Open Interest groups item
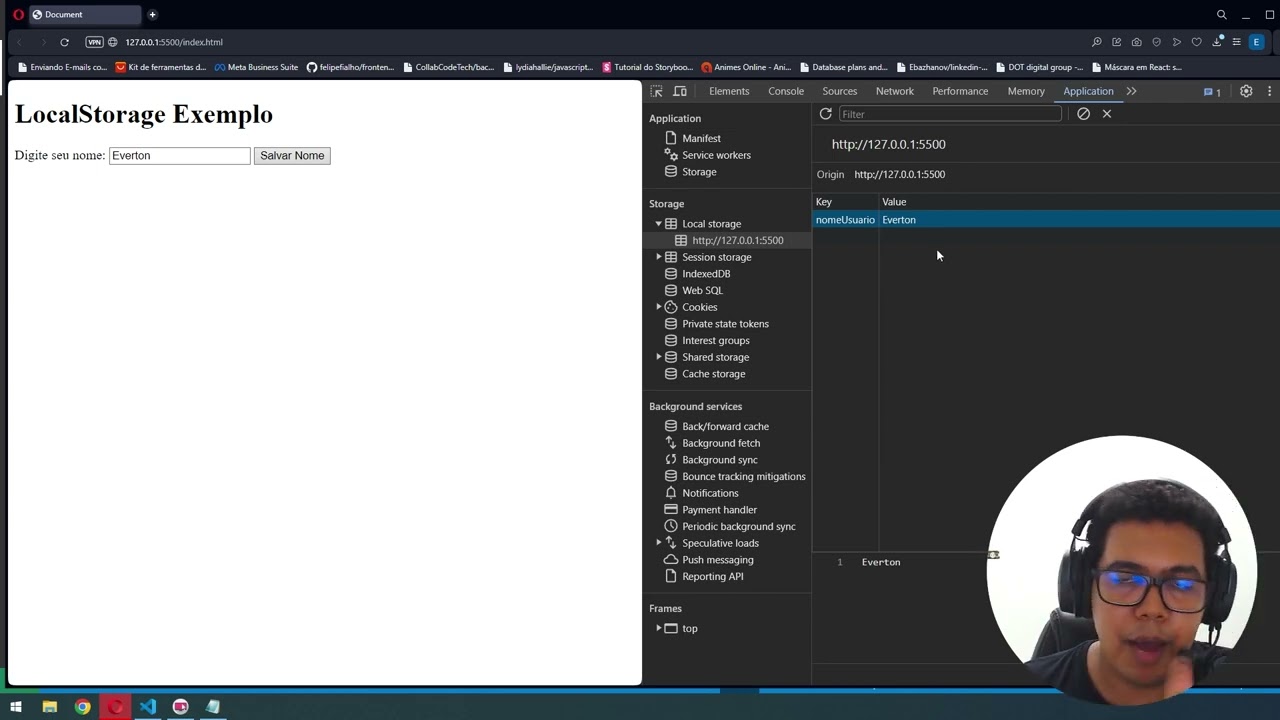The width and height of the screenshot is (1280, 720). 715,340
